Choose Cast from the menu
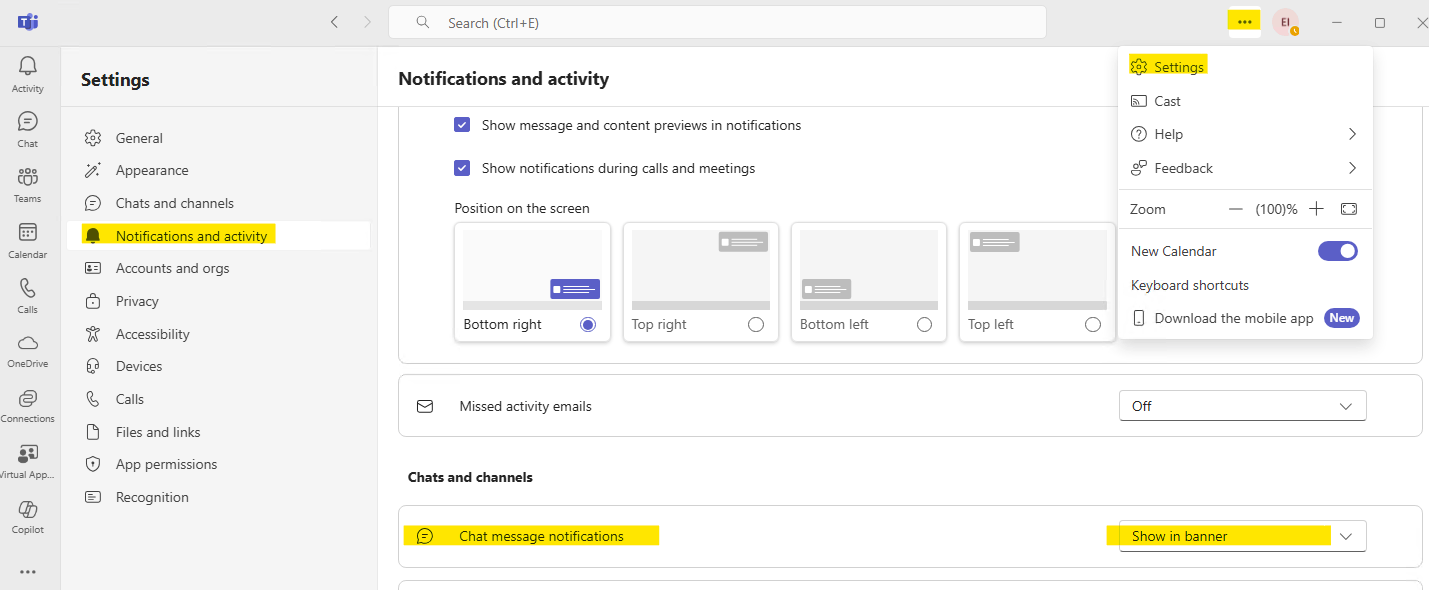The image size is (1429, 590). click(x=1167, y=101)
